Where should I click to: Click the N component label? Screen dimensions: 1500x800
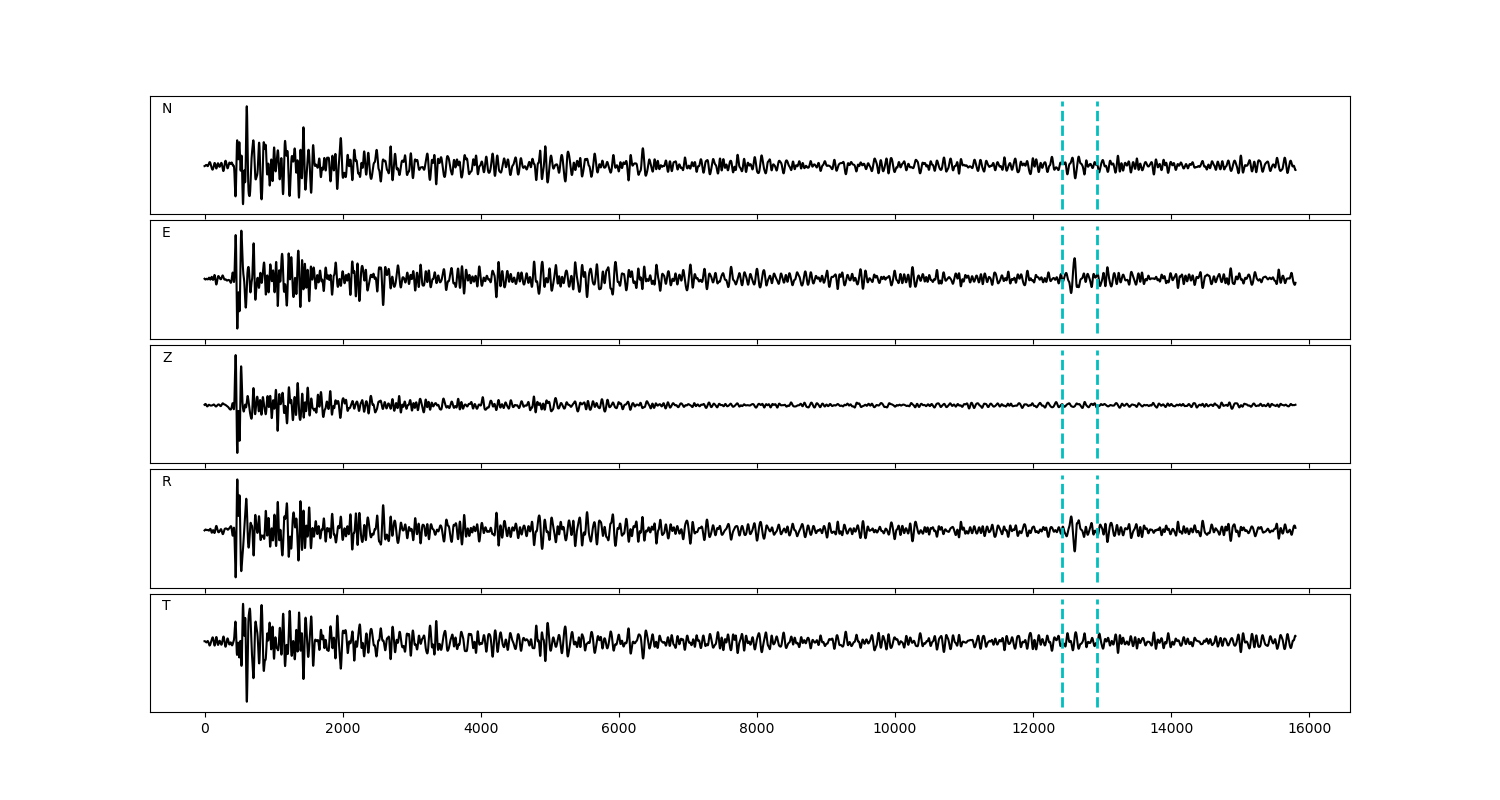point(167,109)
